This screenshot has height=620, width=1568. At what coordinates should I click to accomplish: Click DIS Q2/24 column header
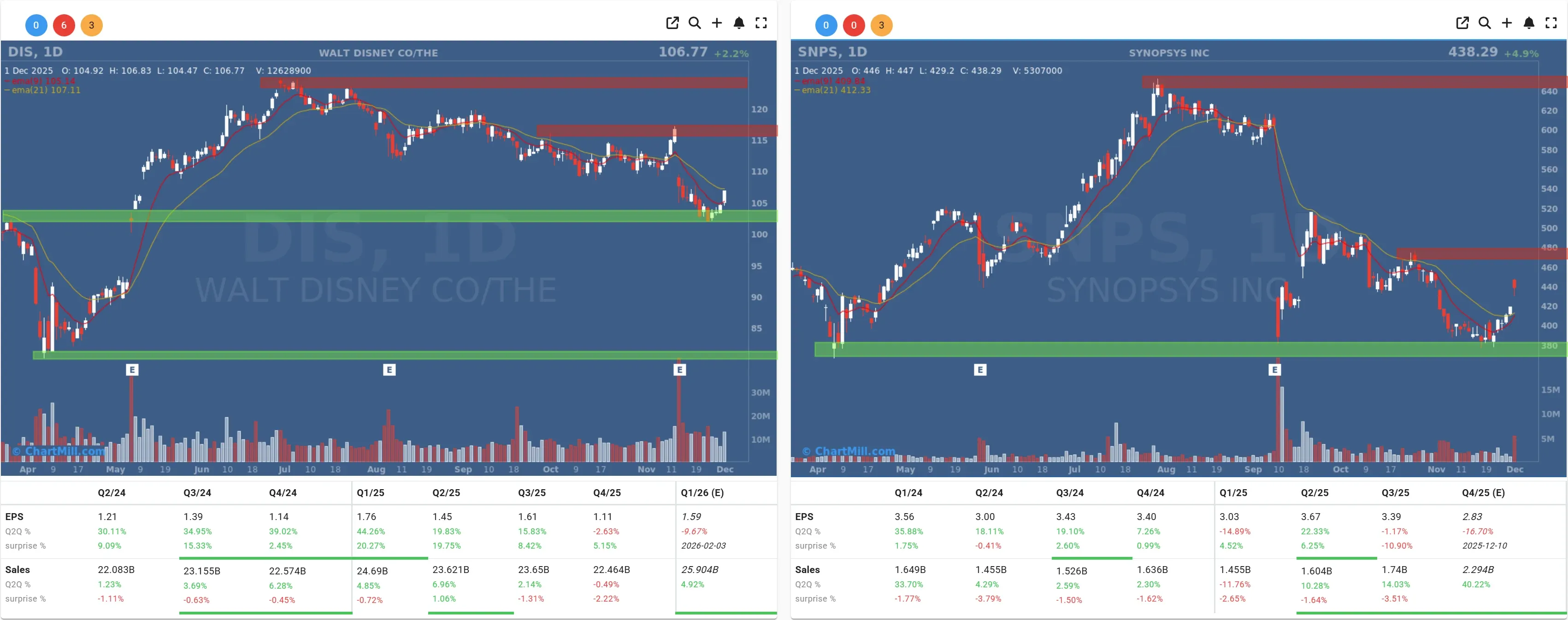pos(112,493)
